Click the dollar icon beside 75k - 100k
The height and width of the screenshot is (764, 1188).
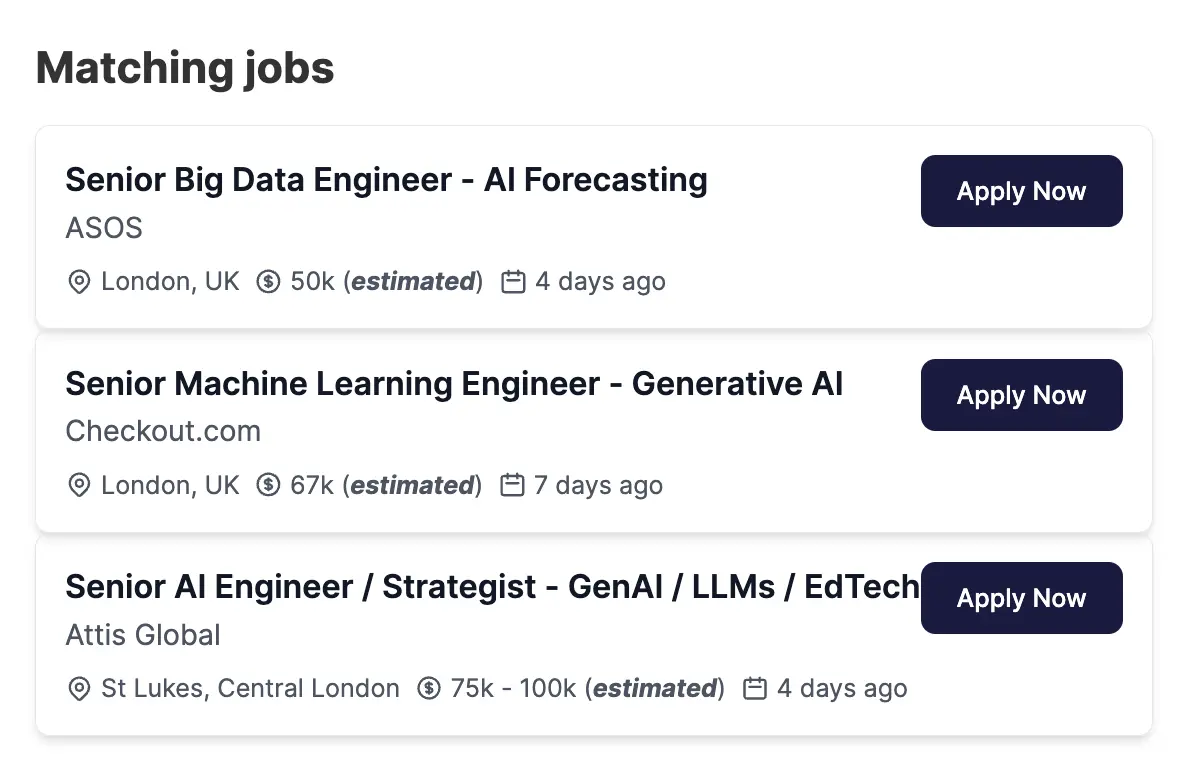(430, 688)
